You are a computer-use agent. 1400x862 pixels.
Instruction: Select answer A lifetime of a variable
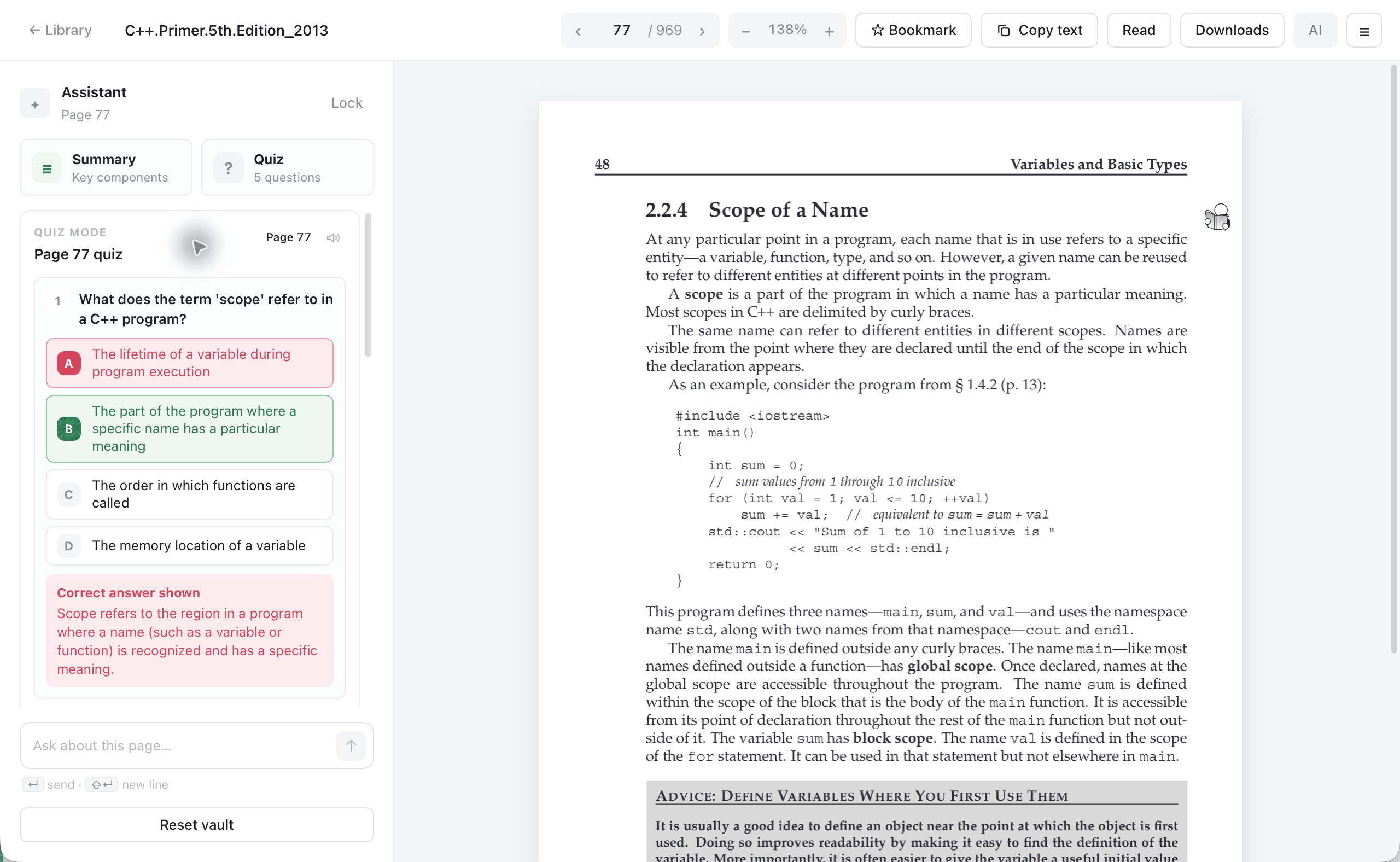click(x=189, y=363)
